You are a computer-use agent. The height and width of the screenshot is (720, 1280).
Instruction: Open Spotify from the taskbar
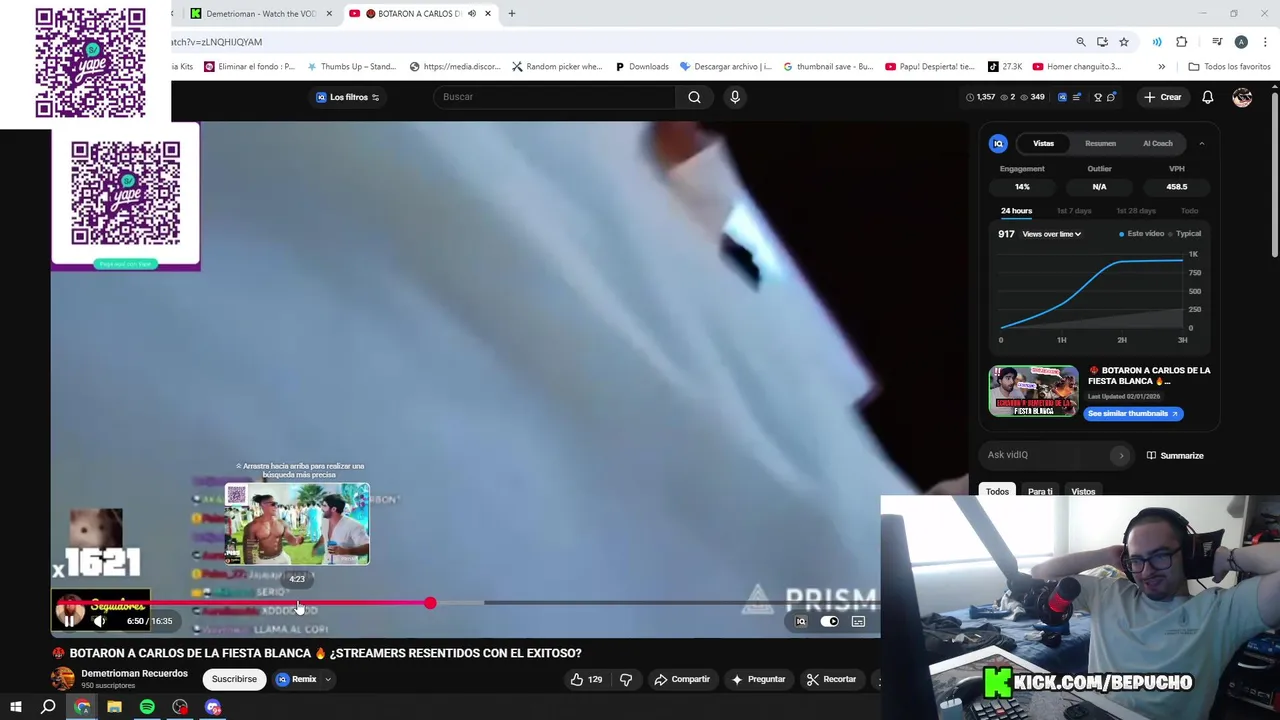pos(147,707)
